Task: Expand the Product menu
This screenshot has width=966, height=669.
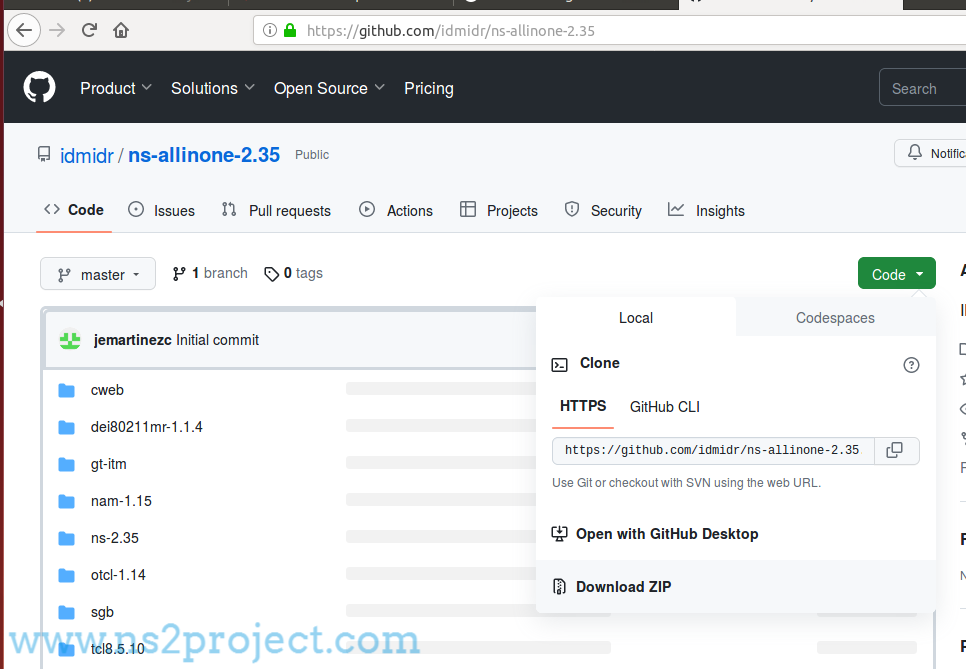Action: click(x=116, y=88)
